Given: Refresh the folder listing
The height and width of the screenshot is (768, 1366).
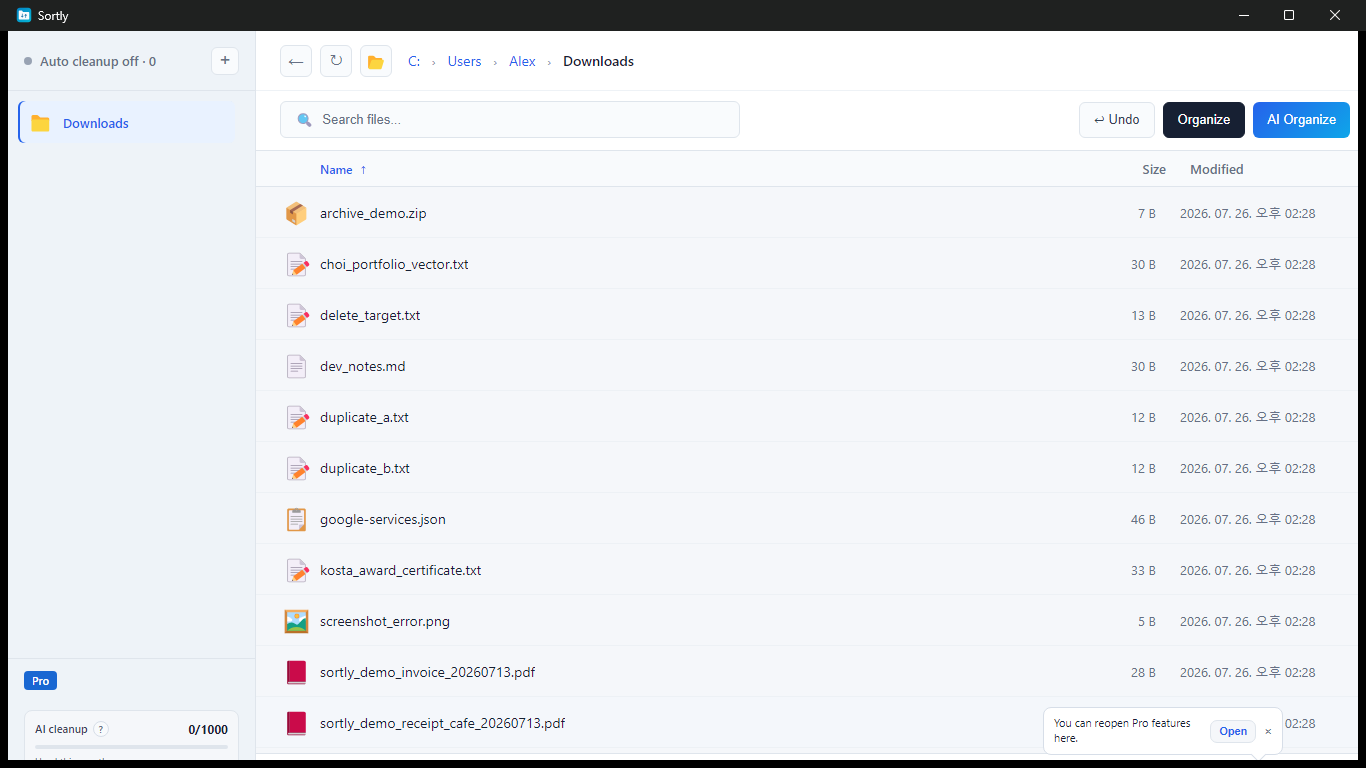Looking at the screenshot, I should tap(336, 61).
